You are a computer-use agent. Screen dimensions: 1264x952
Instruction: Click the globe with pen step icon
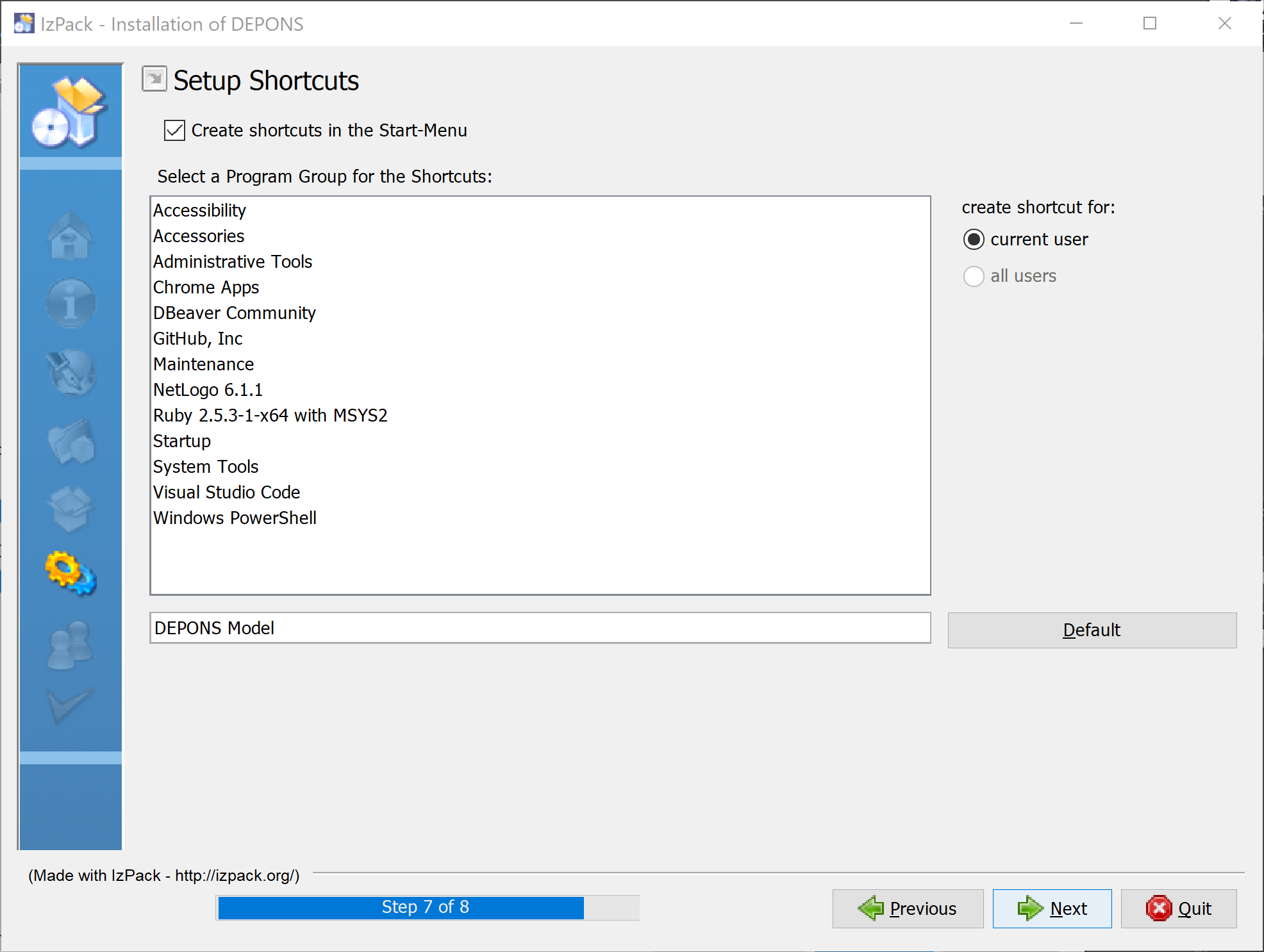coord(71,372)
